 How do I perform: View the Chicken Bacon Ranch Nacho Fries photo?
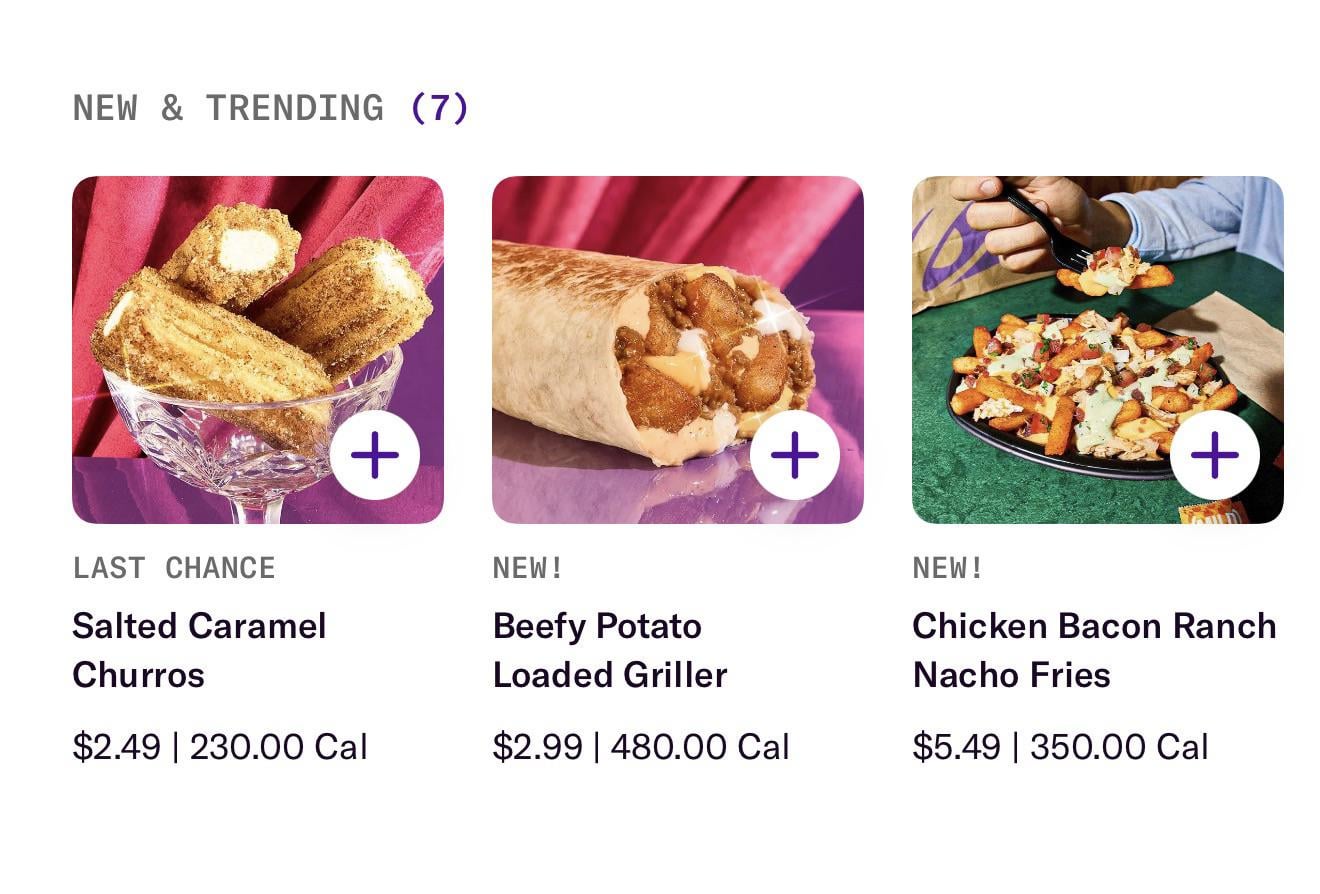coord(1080,380)
